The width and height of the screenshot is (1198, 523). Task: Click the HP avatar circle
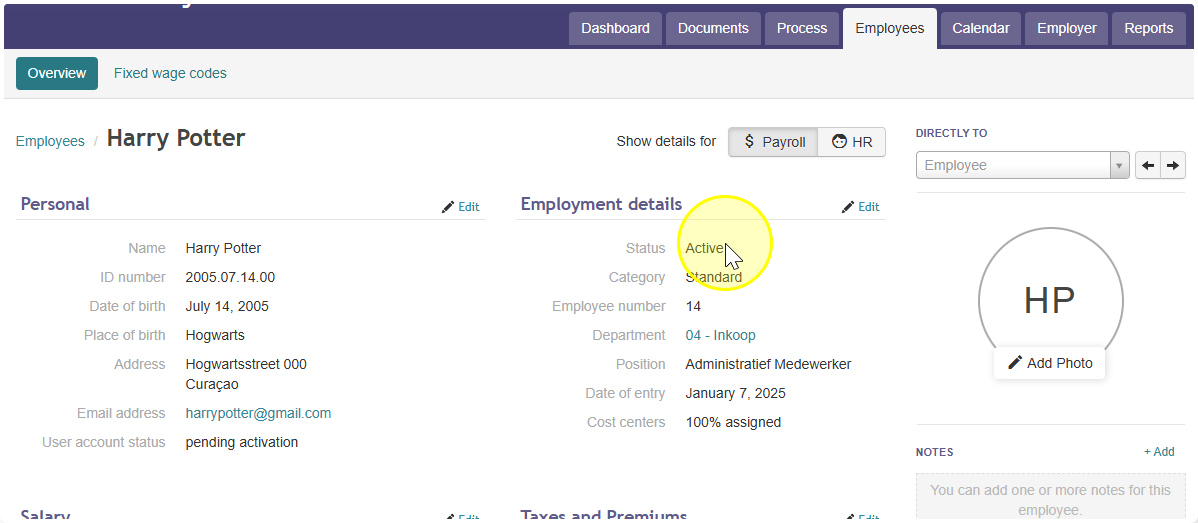(1051, 300)
